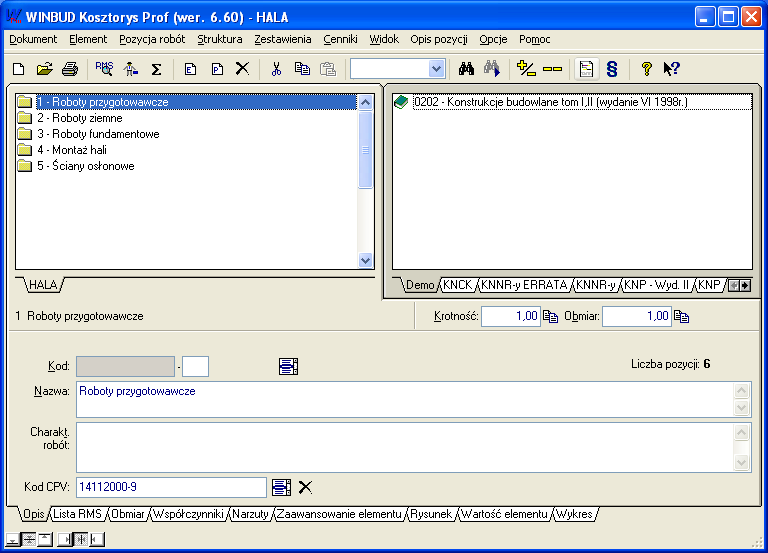This screenshot has width=768, height=553.
Task: Click the green book catalog icon
Action: pyautogui.click(x=401, y=102)
